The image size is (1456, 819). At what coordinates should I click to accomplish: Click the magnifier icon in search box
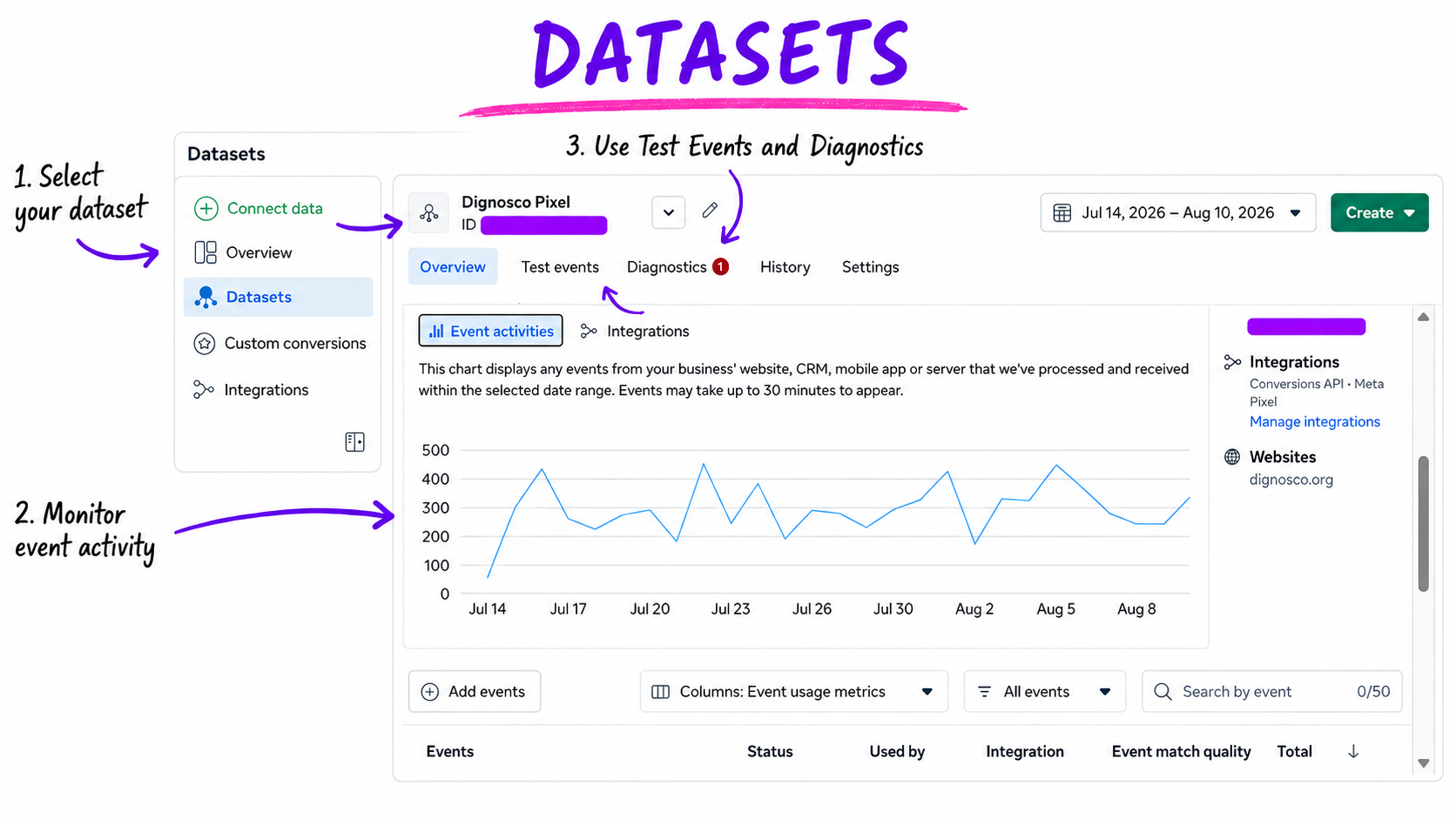1163,692
